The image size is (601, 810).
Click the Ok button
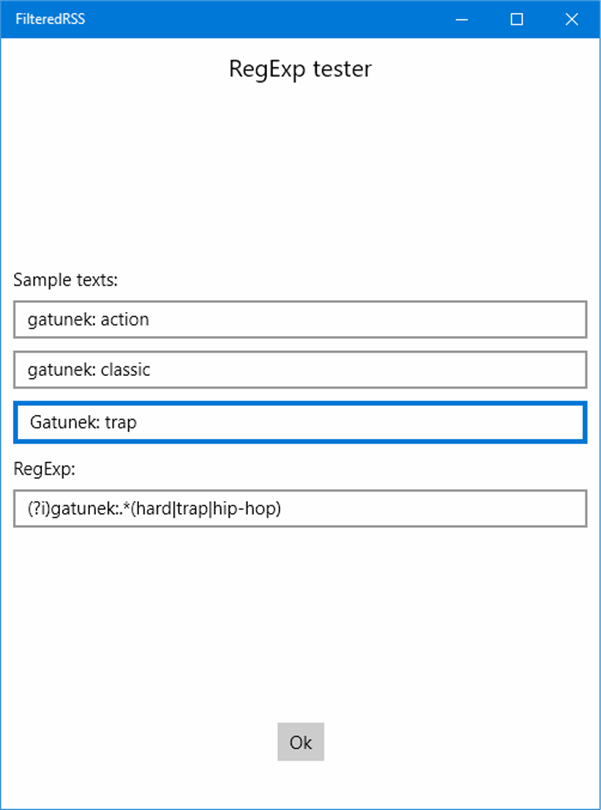[301, 742]
